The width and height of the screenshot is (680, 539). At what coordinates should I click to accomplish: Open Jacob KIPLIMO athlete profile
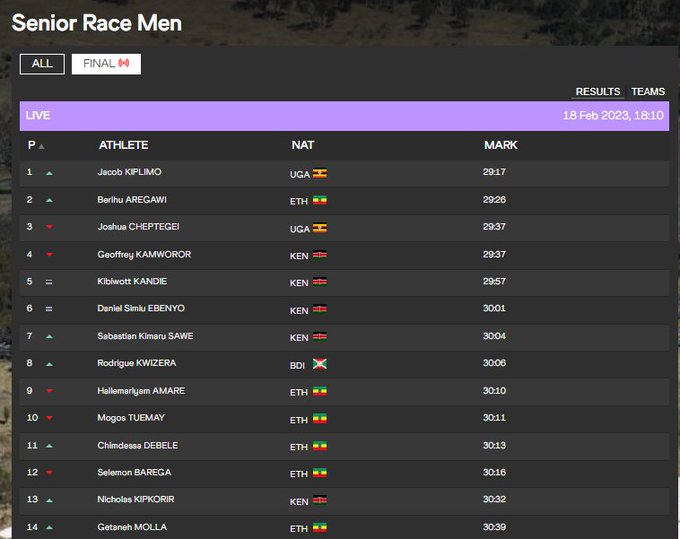pyautogui.click(x=129, y=172)
